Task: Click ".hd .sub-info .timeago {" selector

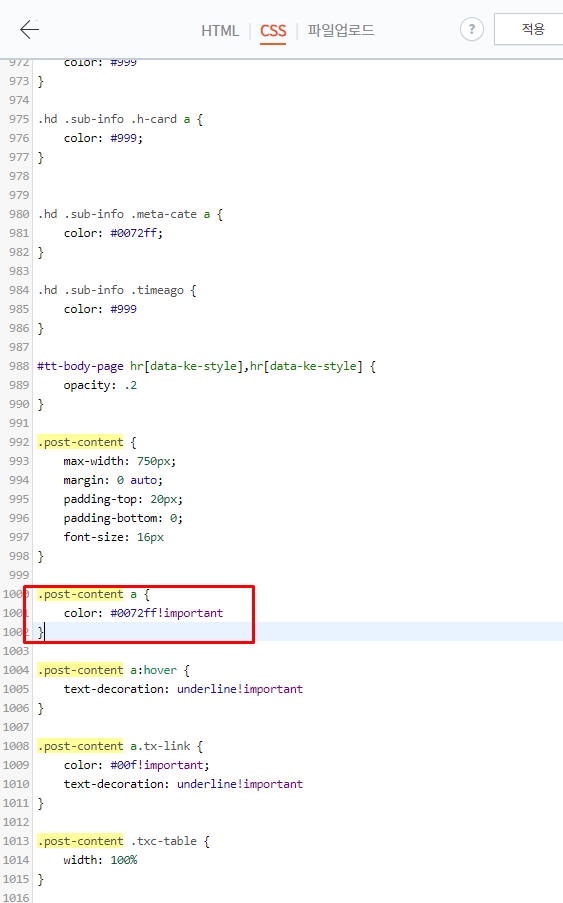Action: 117,290
